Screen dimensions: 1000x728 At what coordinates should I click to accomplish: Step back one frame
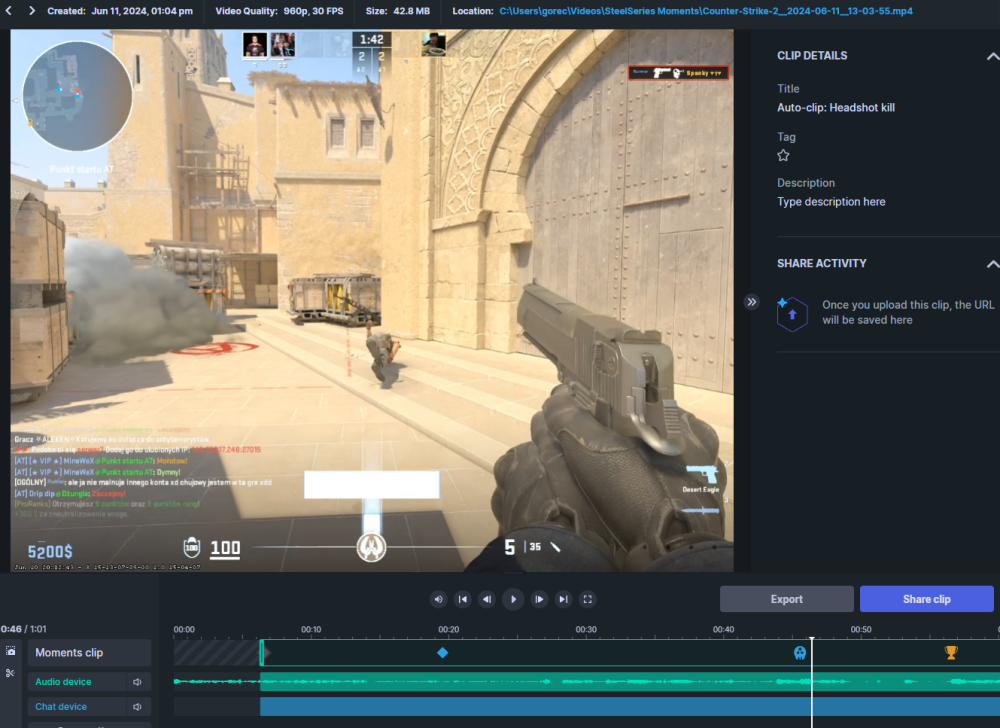tap(487, 599)
